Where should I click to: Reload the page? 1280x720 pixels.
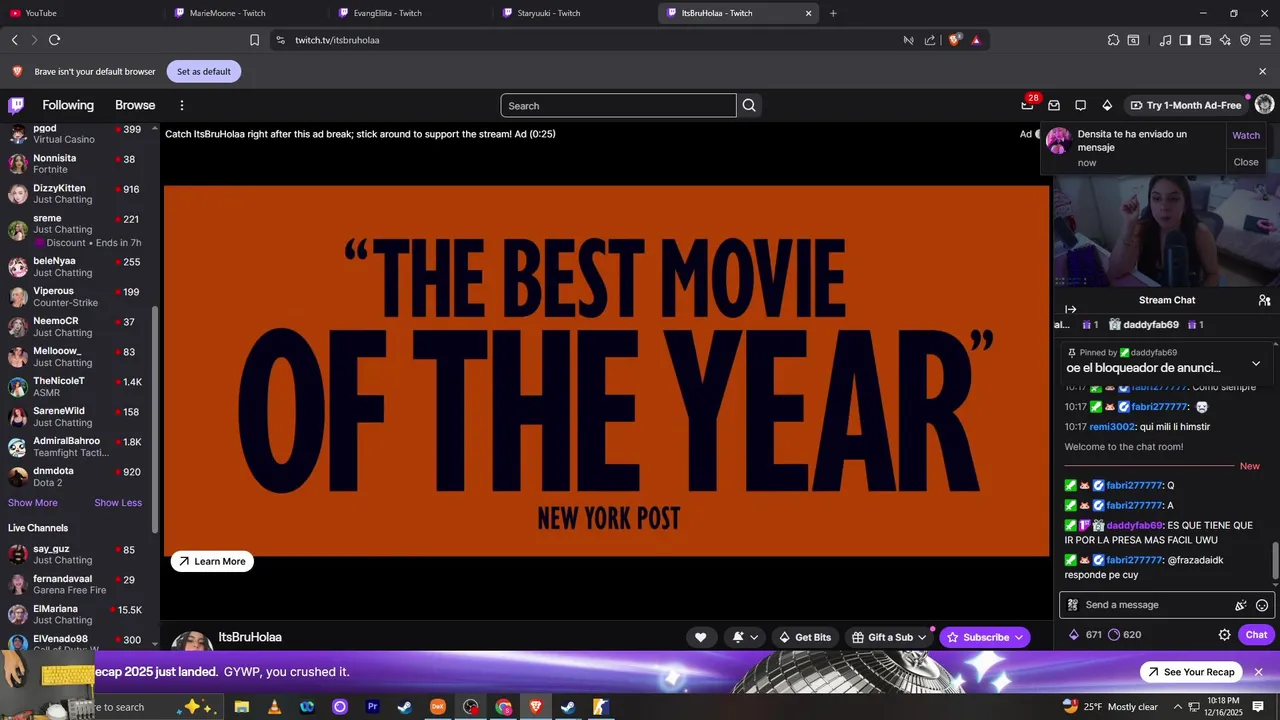[54, 40]
